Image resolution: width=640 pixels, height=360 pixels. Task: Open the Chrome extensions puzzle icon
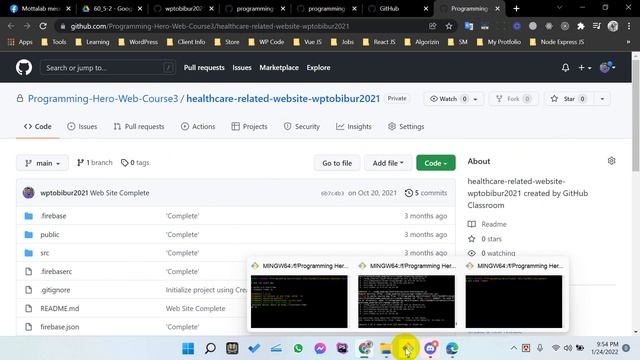click(580, 26)
